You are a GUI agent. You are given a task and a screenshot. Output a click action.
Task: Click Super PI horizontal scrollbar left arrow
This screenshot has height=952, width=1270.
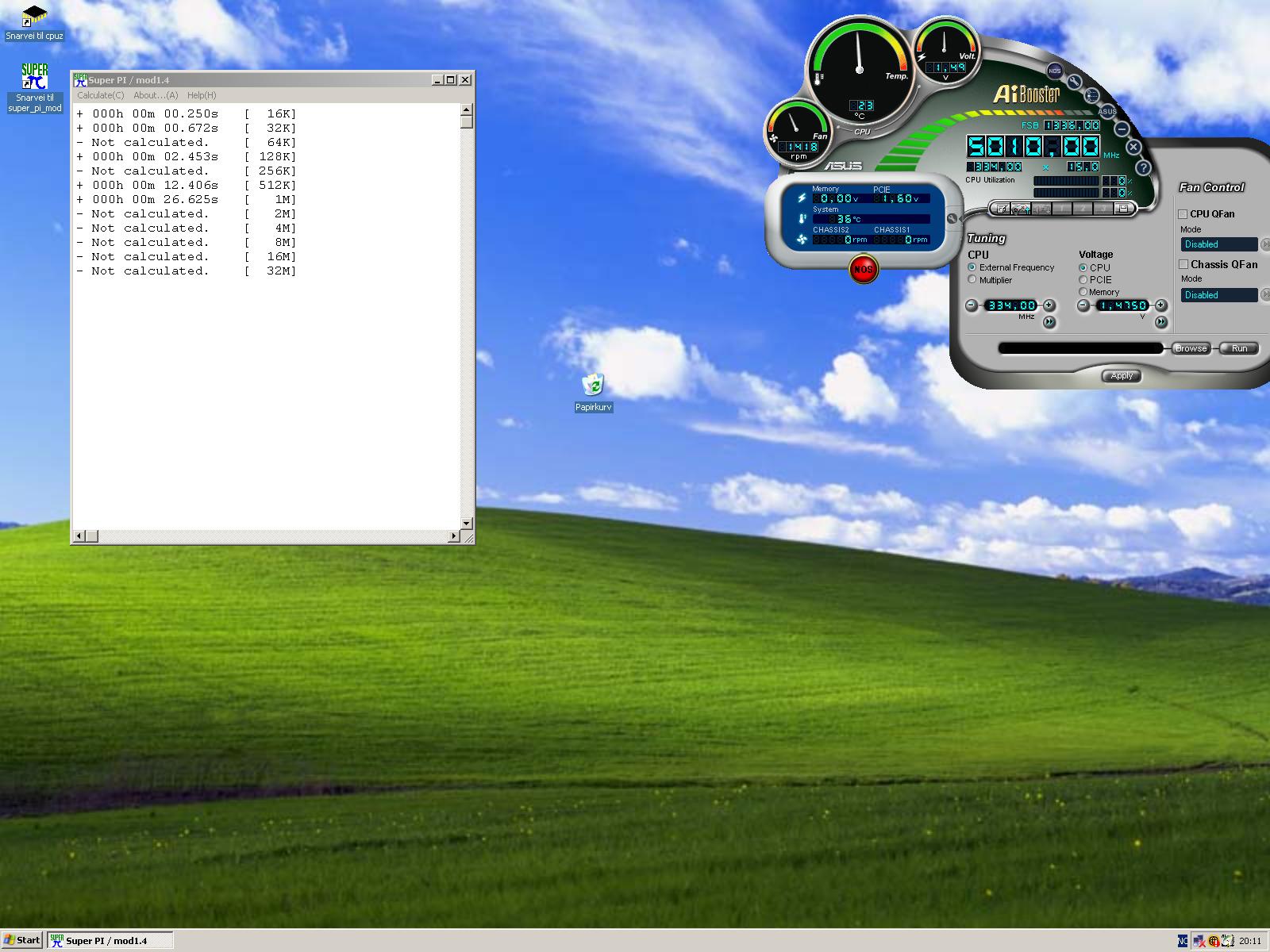tap(78, 536)
